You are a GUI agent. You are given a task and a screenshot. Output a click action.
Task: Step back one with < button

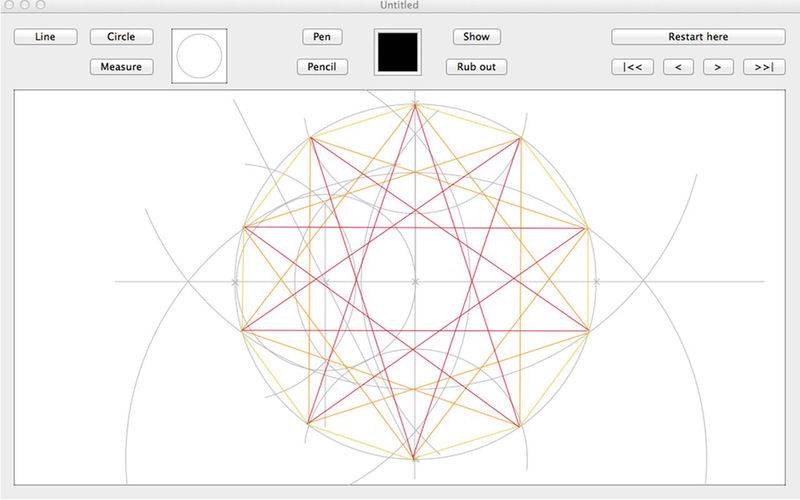pyautogui.click(x=679, y=68)
